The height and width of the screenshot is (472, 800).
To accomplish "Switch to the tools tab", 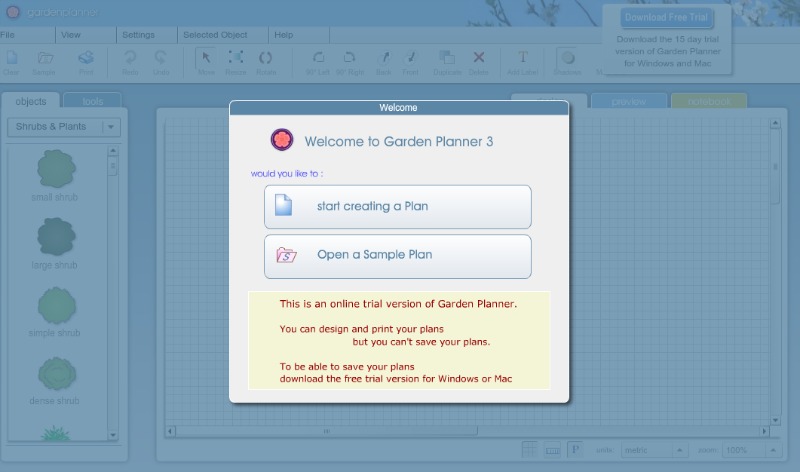I will (92, 101).
